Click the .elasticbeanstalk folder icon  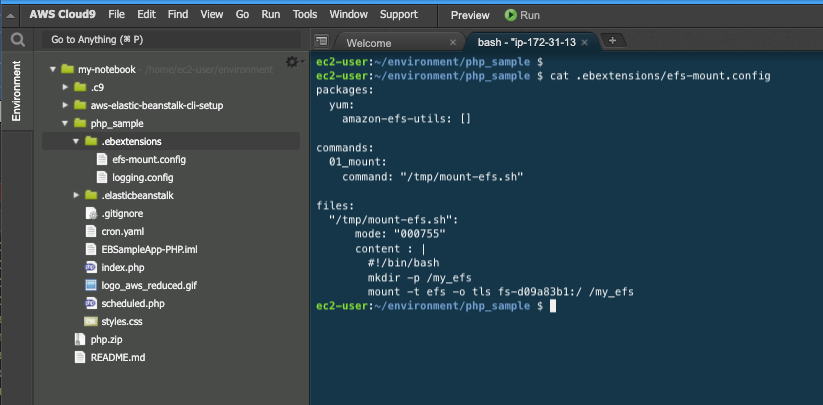tap(91, 195)
